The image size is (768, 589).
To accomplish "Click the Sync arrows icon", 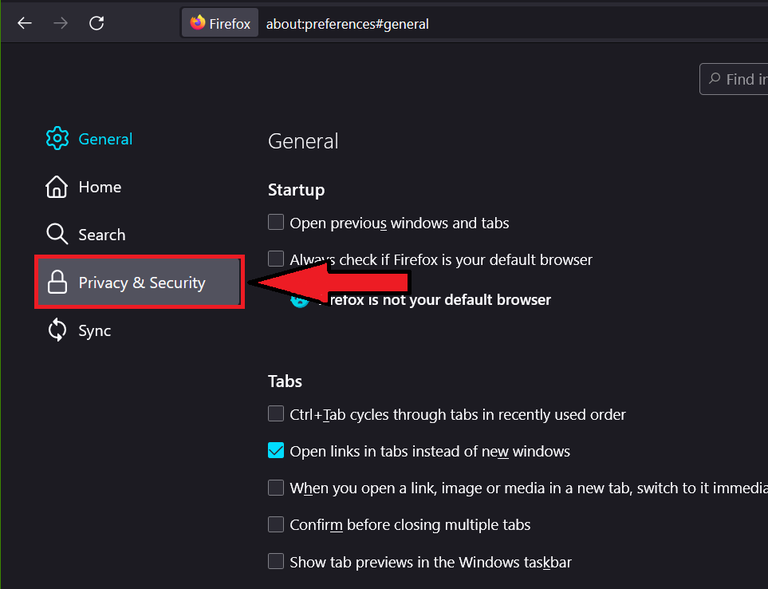I will (x=57, y=331).
